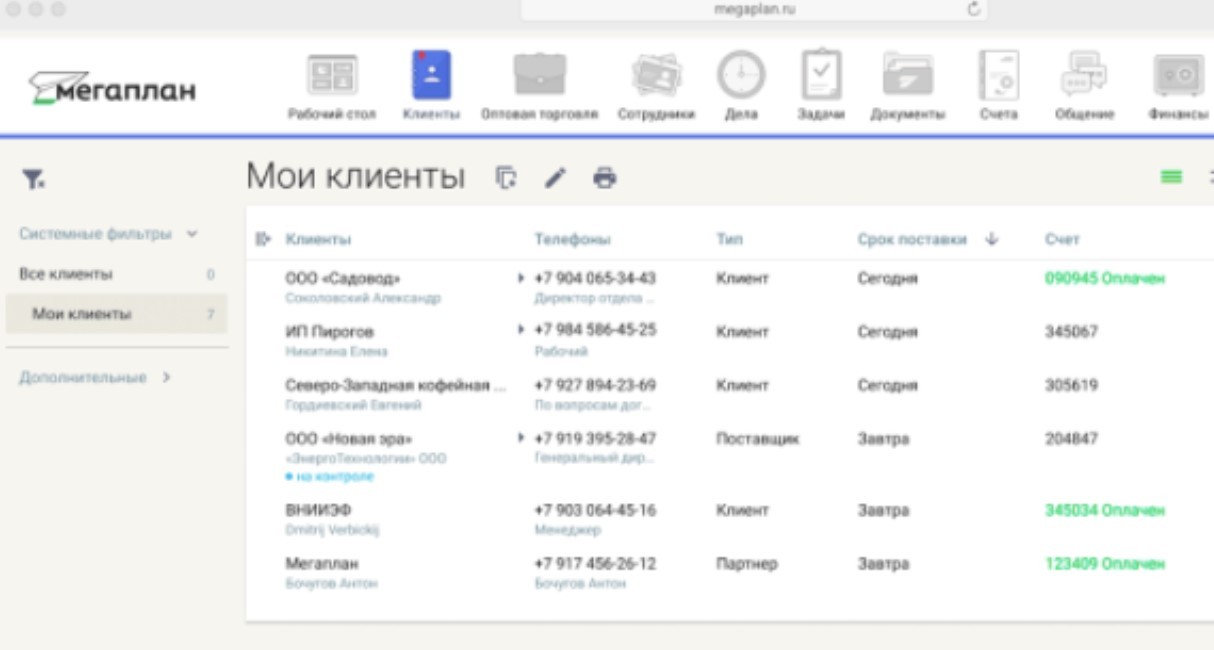Open the Дела clock icon
Viewport: 1214px width, 650px height.
tap(740, 76)
